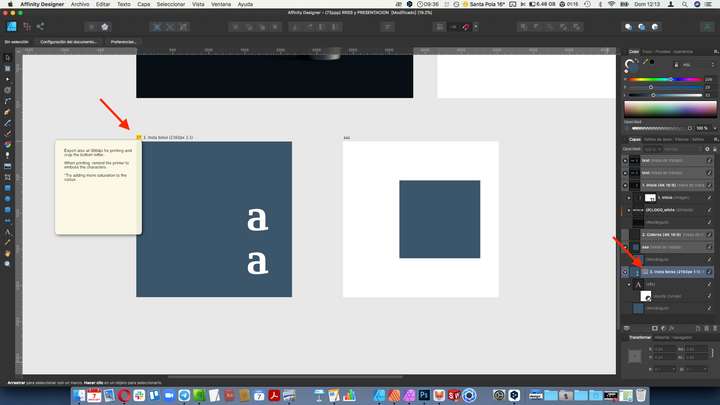Select the Artistic Text tool
Viewport: 720px width, 405px height.
[7, 231]
